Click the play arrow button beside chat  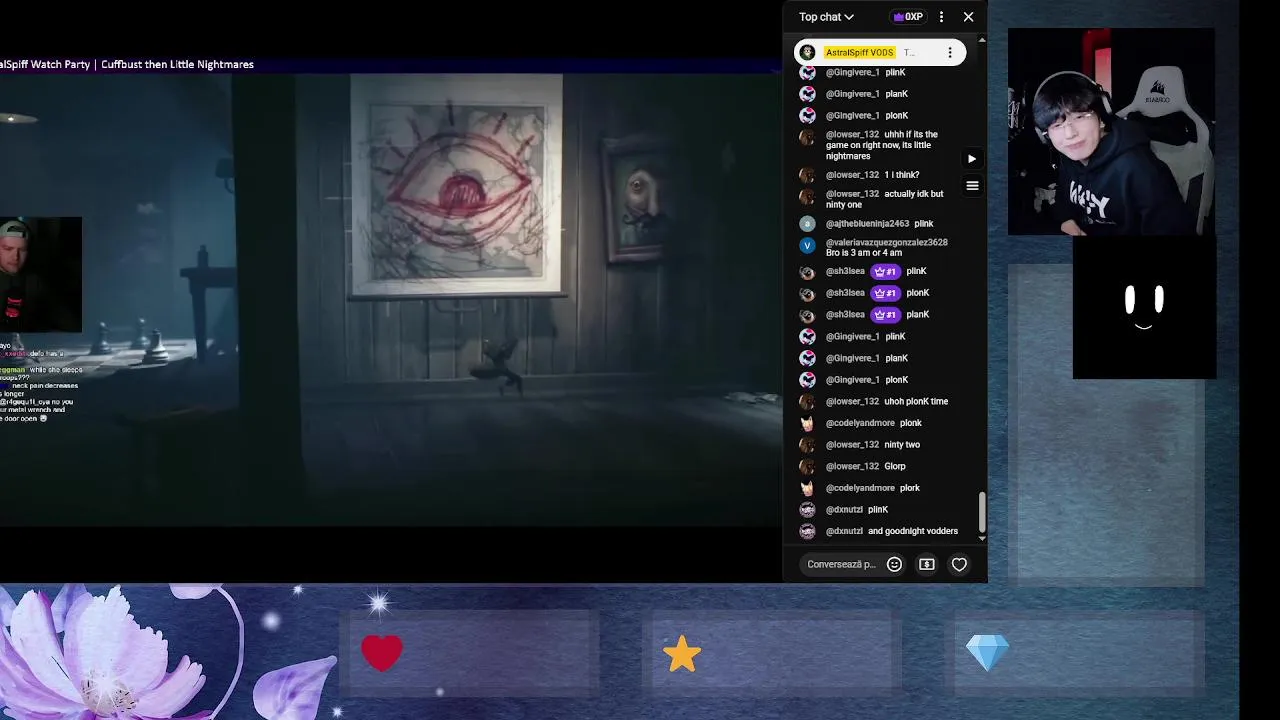pos(972,159)
